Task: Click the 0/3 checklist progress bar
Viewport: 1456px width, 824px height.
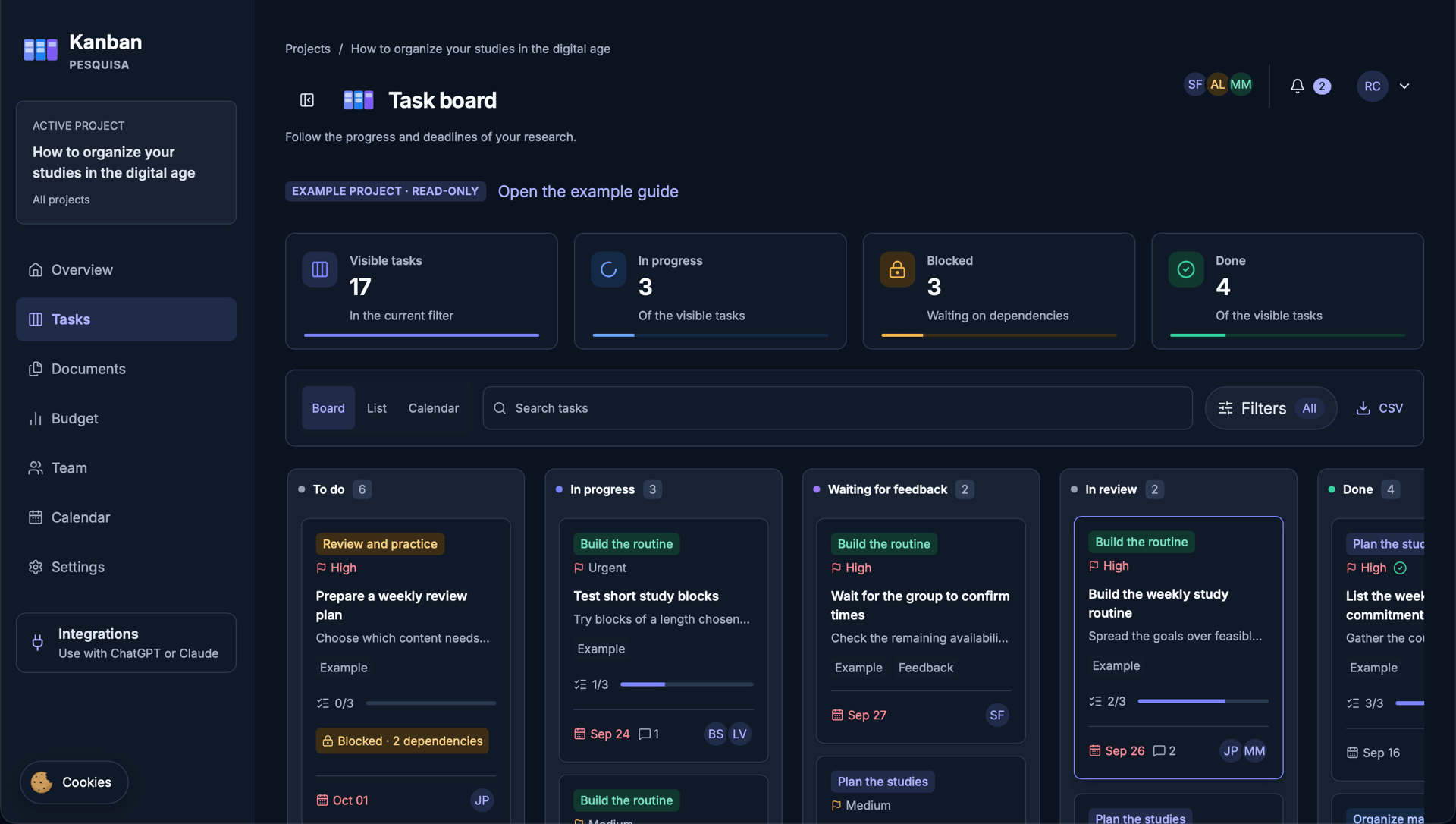Action: (x=431, y=703)
